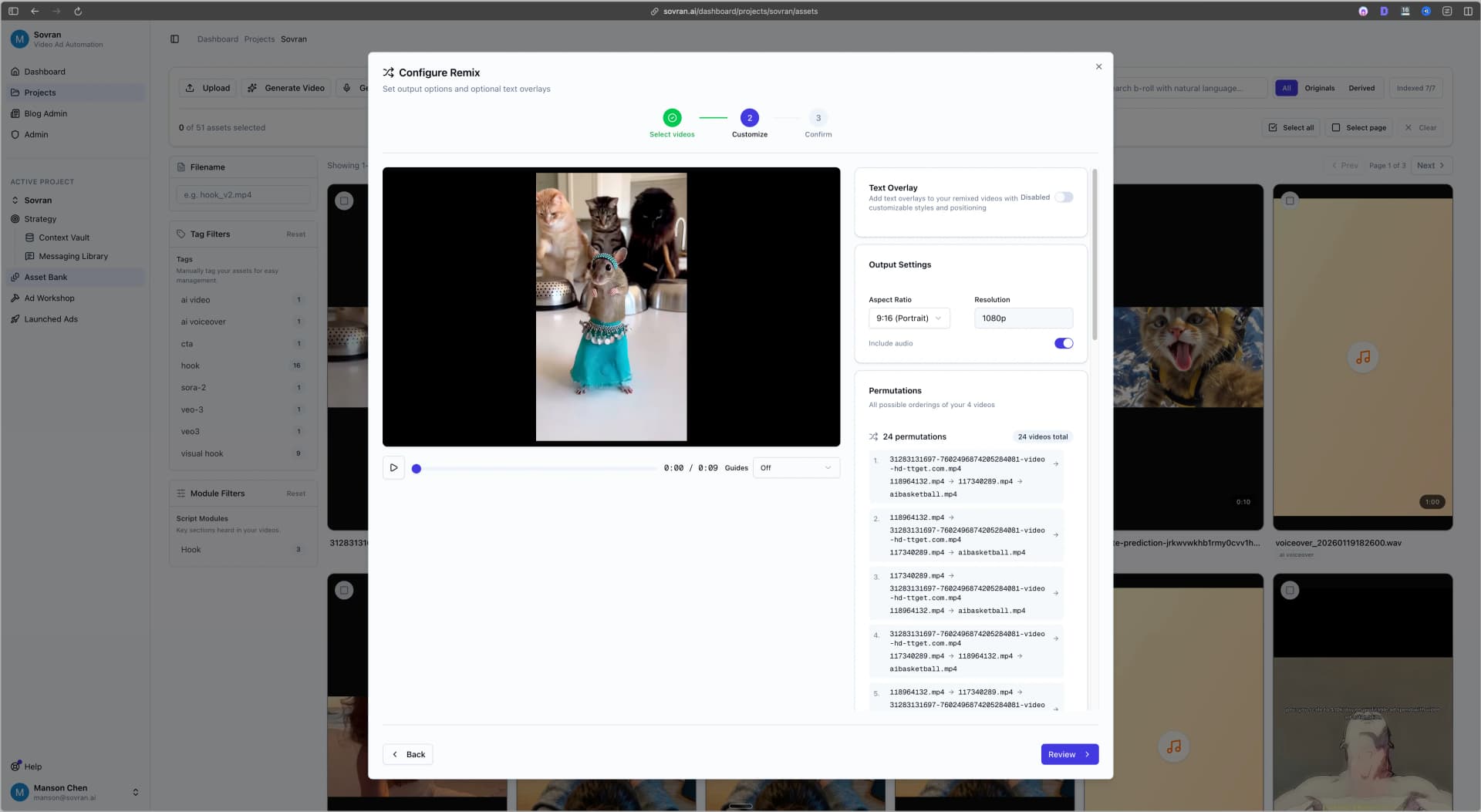Open the Context Vault
Image resolution: width=1481 pixels, height=812 pixels.
point(65,238)
